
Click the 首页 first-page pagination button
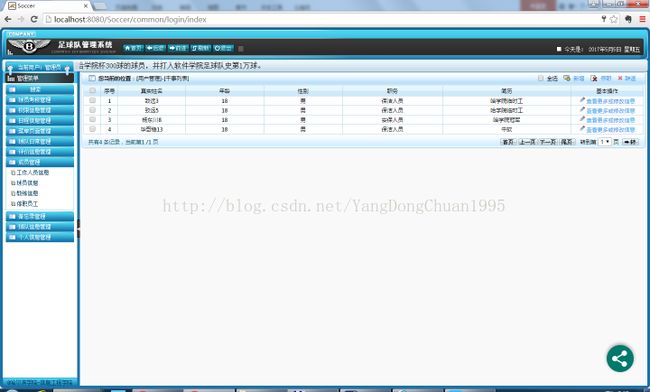point(508,142)
